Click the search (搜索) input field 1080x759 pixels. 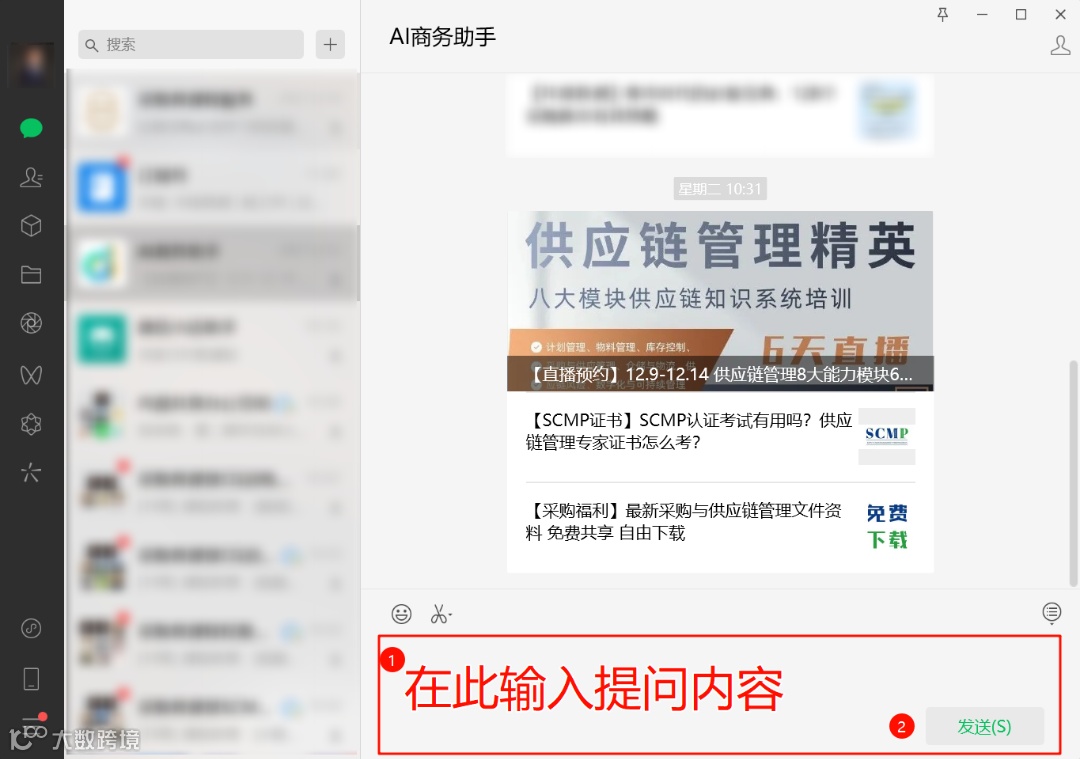pos(191,45)
